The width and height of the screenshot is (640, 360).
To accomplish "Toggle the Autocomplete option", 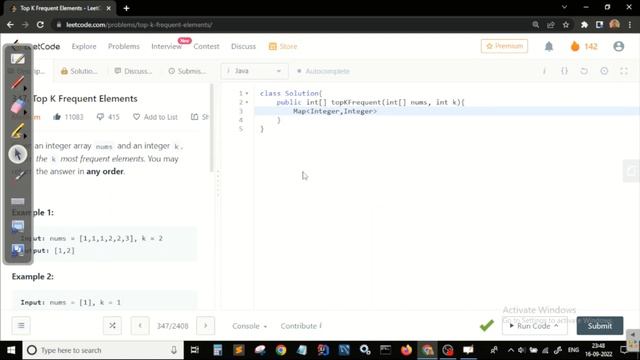I will (x=323, y=71).
